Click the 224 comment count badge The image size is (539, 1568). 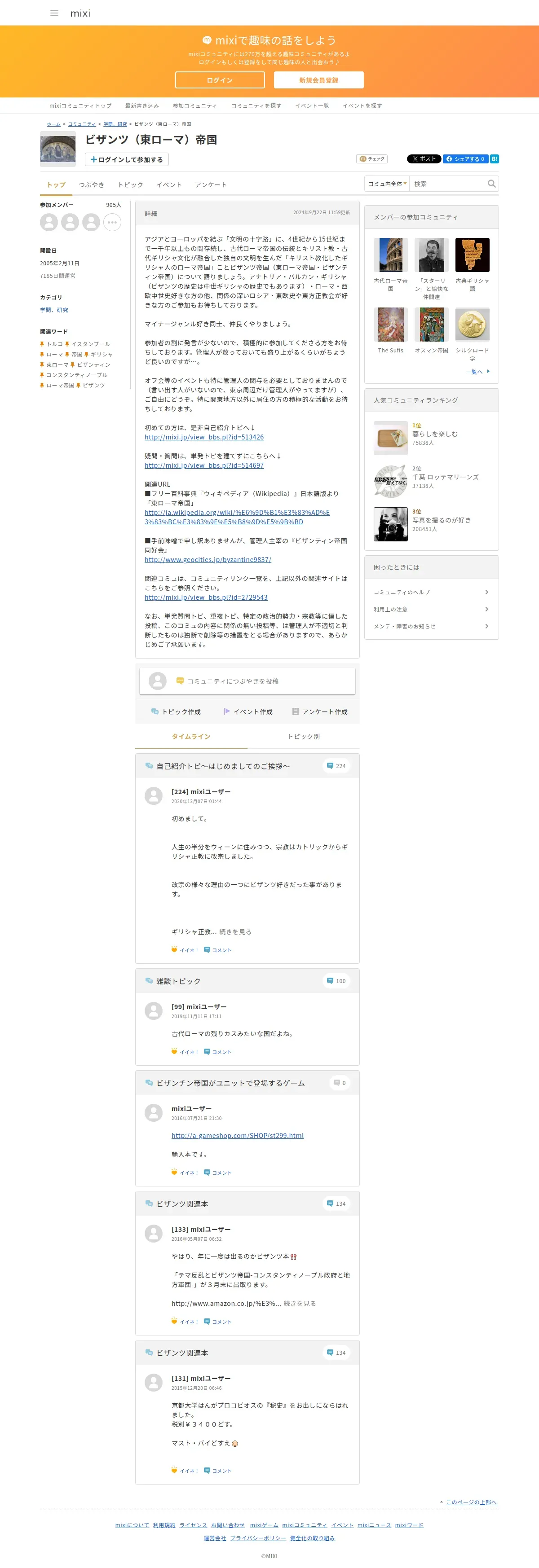[x=336, y=766]
